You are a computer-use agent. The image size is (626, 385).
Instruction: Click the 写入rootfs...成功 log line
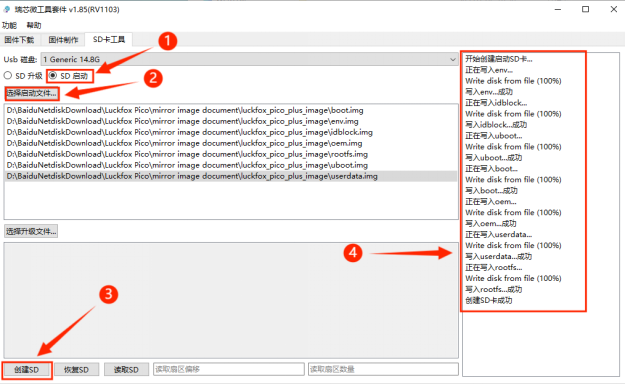click(493, 290)
